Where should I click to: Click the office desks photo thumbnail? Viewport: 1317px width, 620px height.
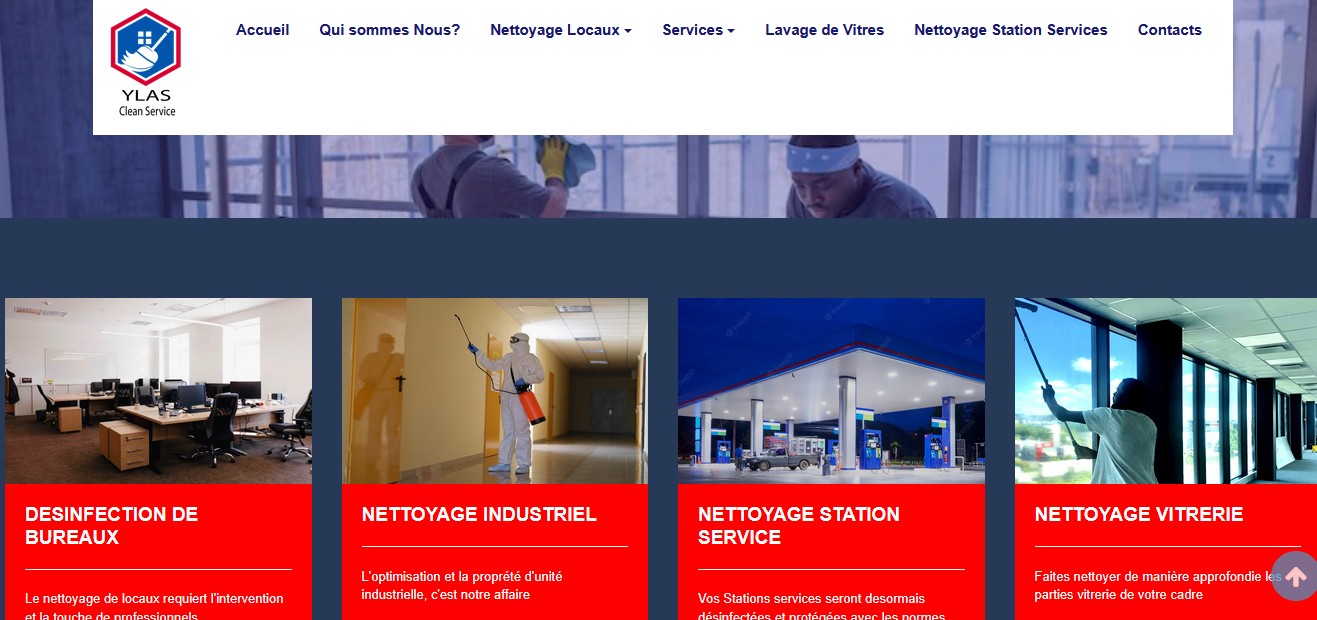pos(158,391)
